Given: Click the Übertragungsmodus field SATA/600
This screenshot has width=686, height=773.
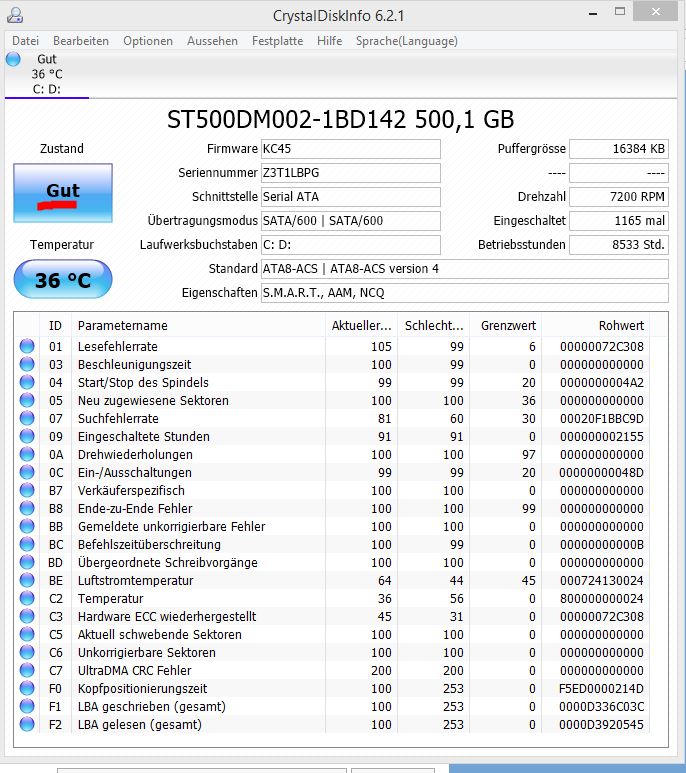Looking at the screenshot, I should point(350,221).
